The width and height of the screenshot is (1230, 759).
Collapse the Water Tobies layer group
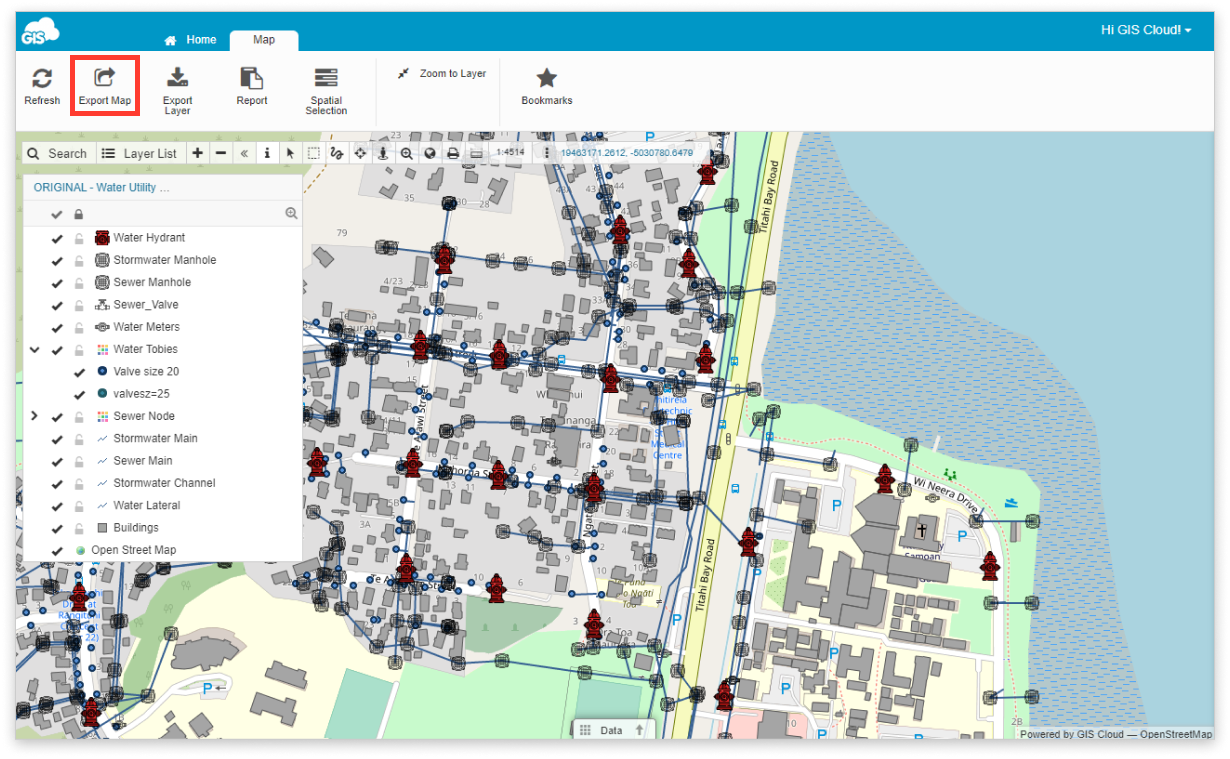click(x=35, y=348)
